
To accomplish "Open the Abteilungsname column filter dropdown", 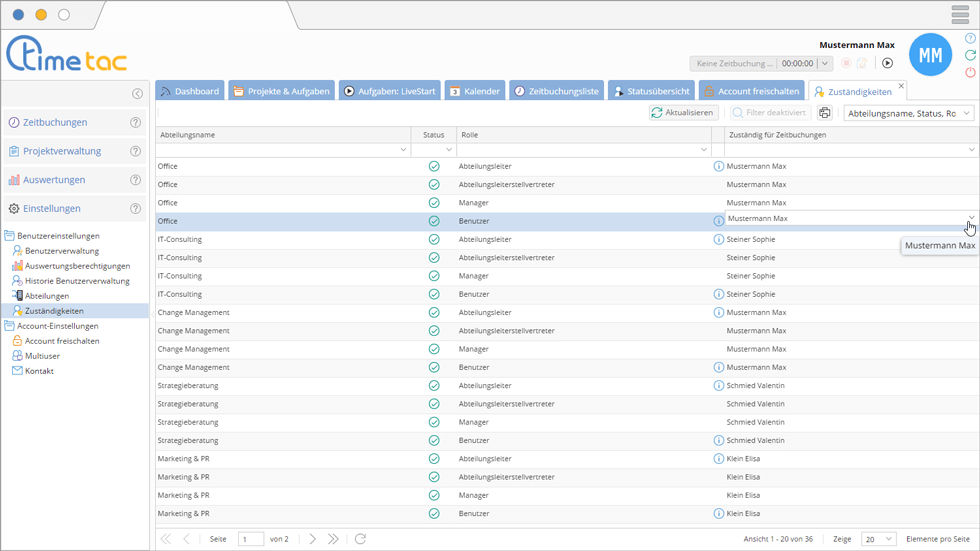I will [404, 150].
